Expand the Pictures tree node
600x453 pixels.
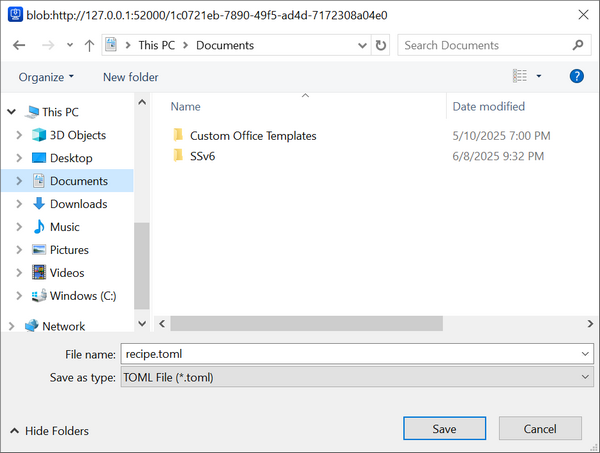(19, 249)
